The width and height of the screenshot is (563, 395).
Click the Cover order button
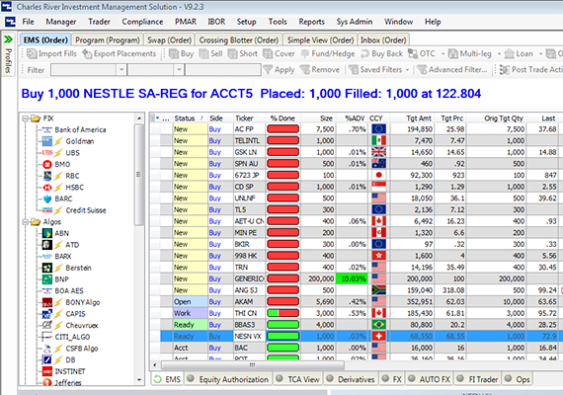coord(279,54)
